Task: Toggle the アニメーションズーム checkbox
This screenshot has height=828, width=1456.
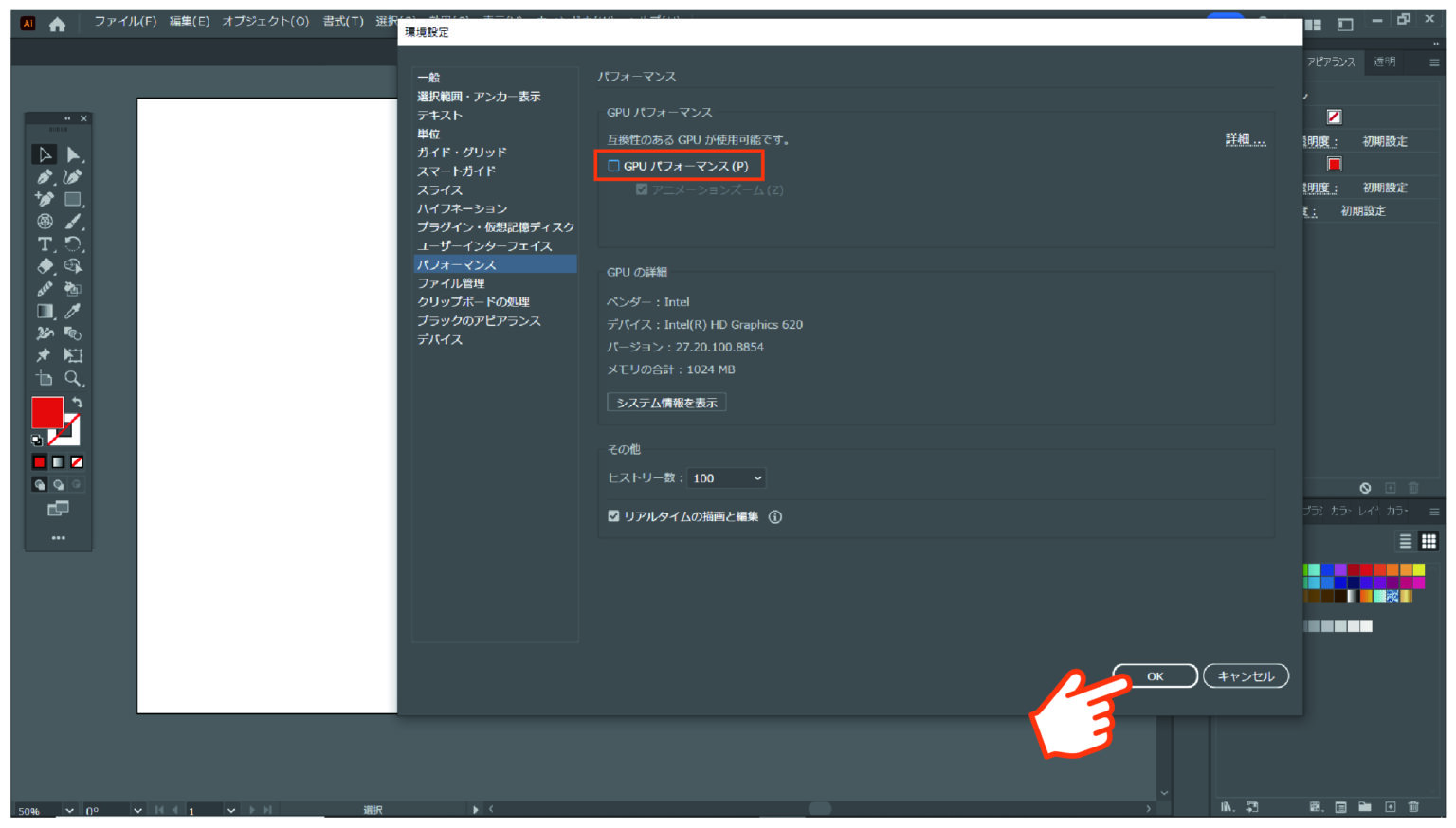Action: pos(642,189)
